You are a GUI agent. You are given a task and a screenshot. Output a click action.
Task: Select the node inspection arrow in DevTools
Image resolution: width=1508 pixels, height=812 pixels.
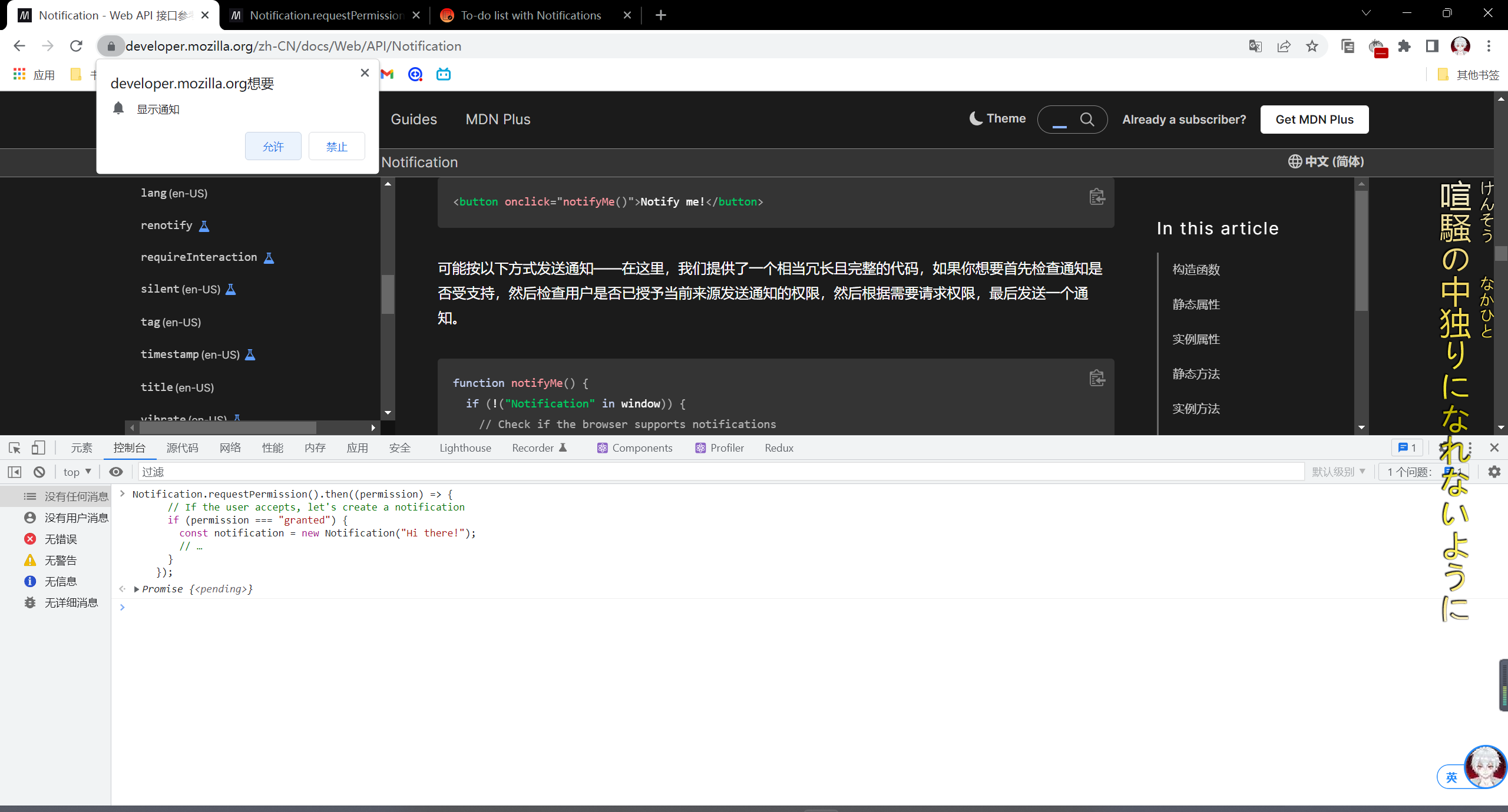point(14,448)
